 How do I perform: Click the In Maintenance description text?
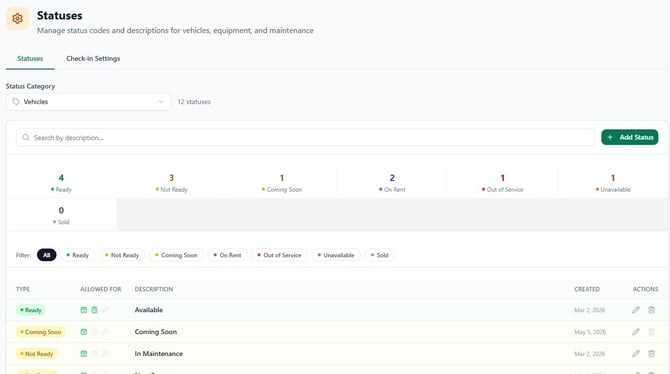tap(159, 353)
